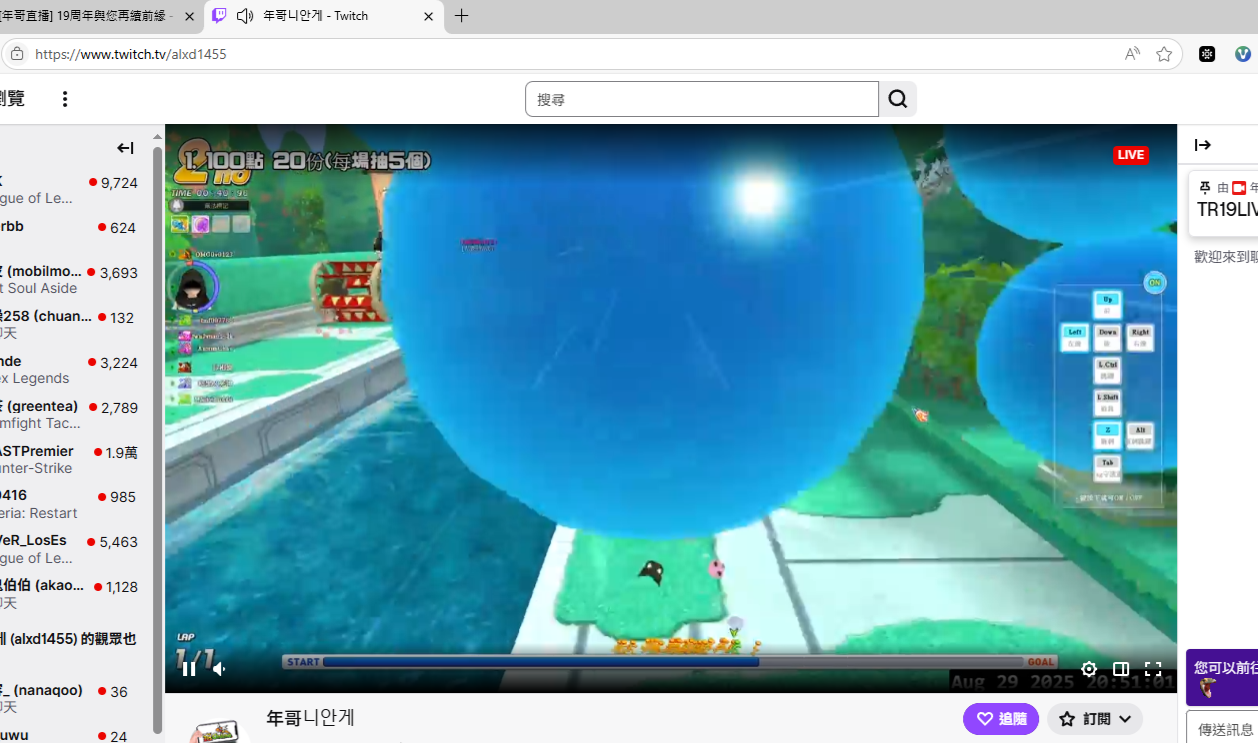Pause the live stream video
This screenshot has width=1258, height=743.
click(x=189, y=669)
